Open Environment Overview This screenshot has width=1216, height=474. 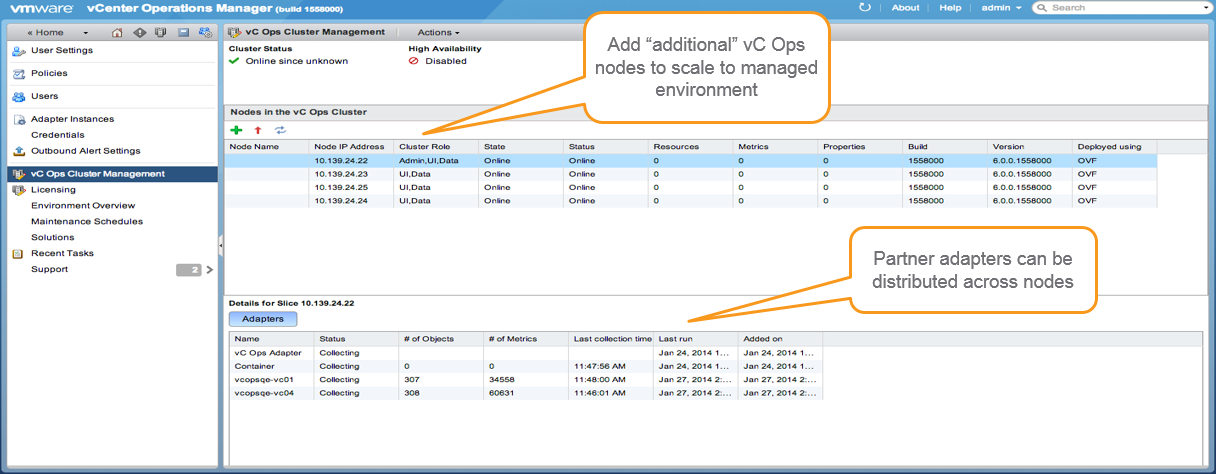click(x=83, y=205)
